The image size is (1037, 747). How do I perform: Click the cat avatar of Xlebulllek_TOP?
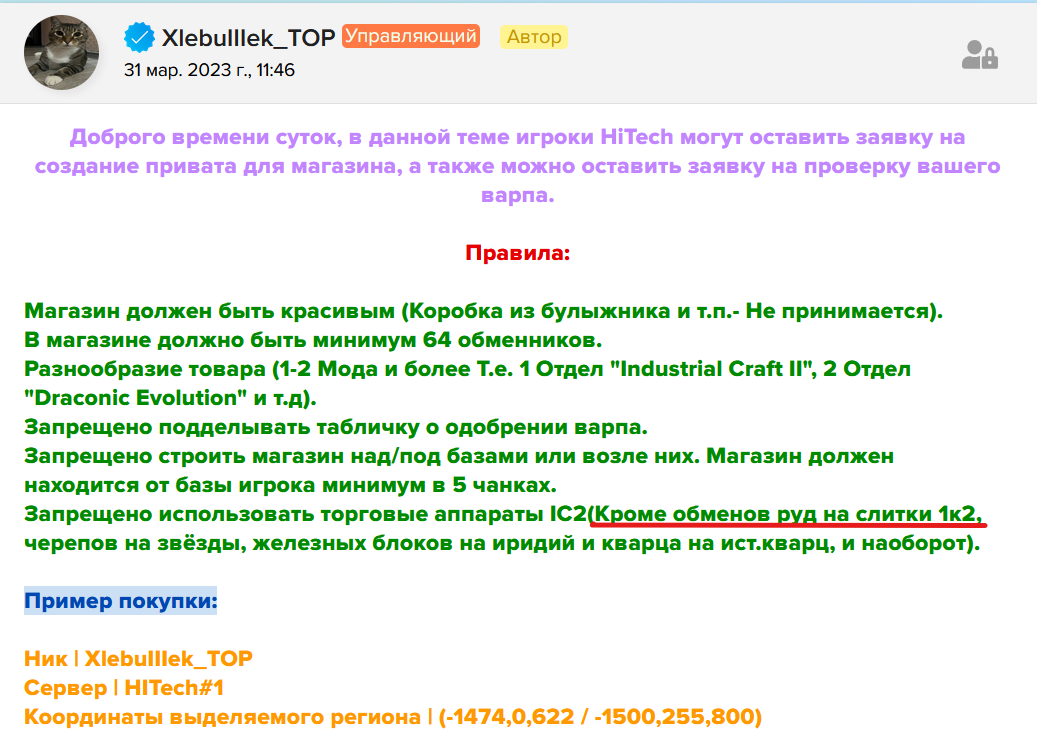(61, 52)
